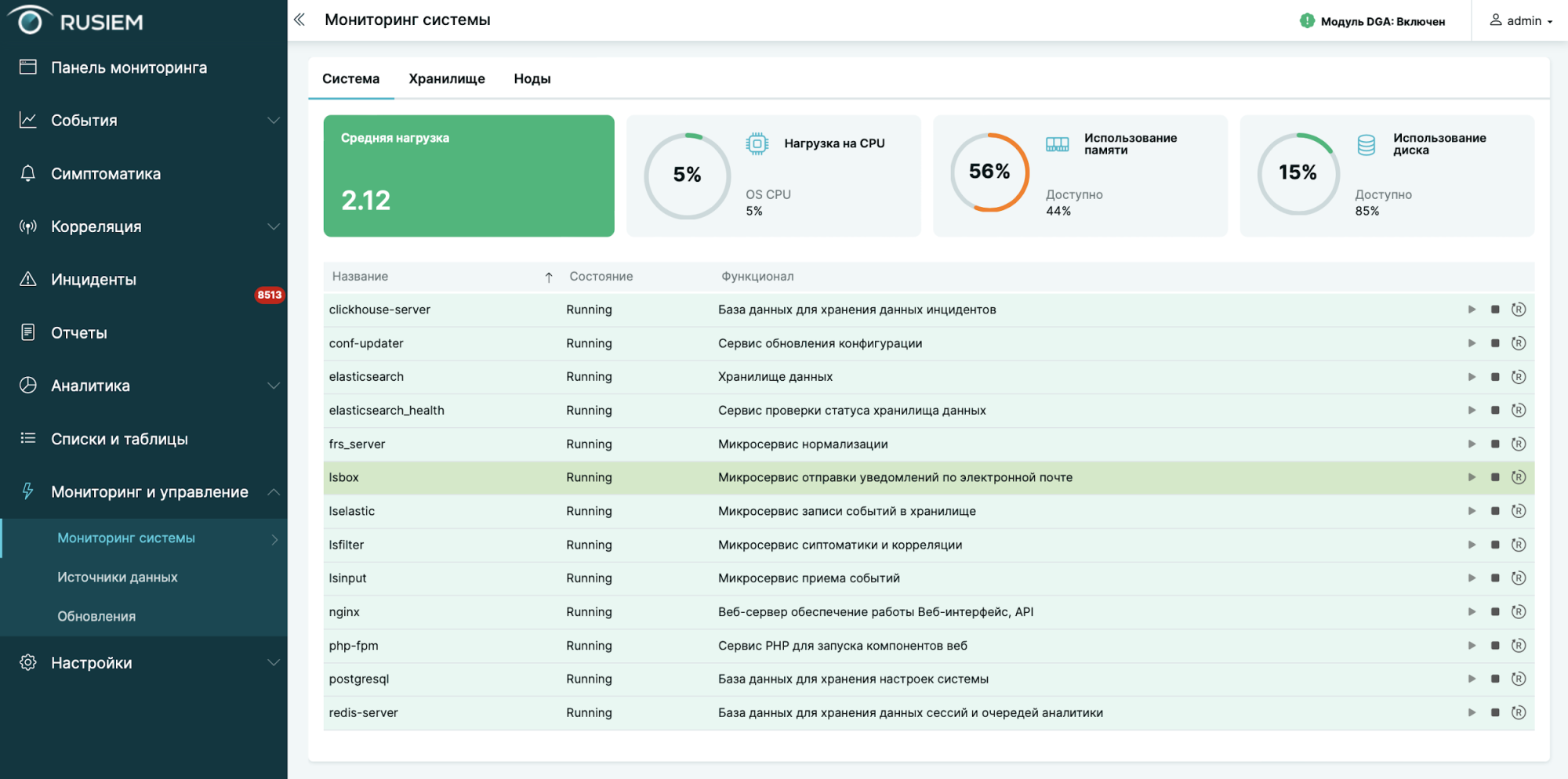Open the admin user dropdown
This screenshot has width=1568, height=779.
pos(1521,21)
